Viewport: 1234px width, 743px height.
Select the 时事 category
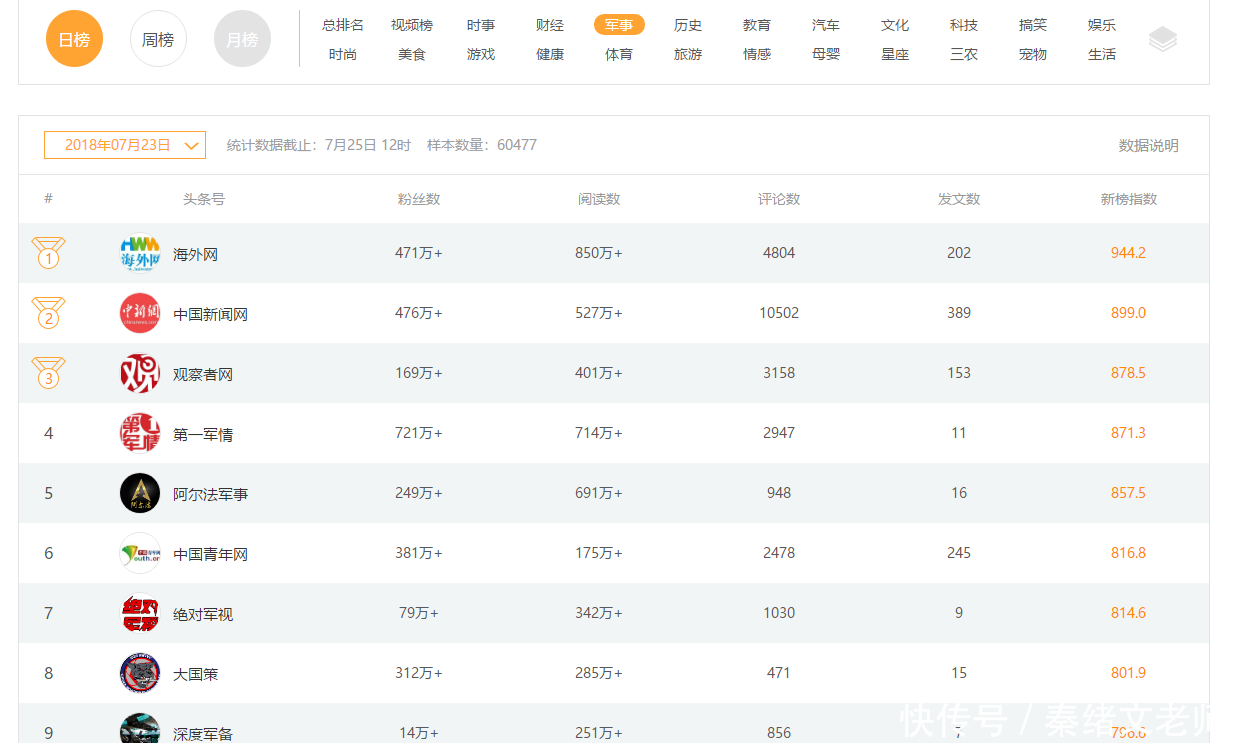pos(481,25)
